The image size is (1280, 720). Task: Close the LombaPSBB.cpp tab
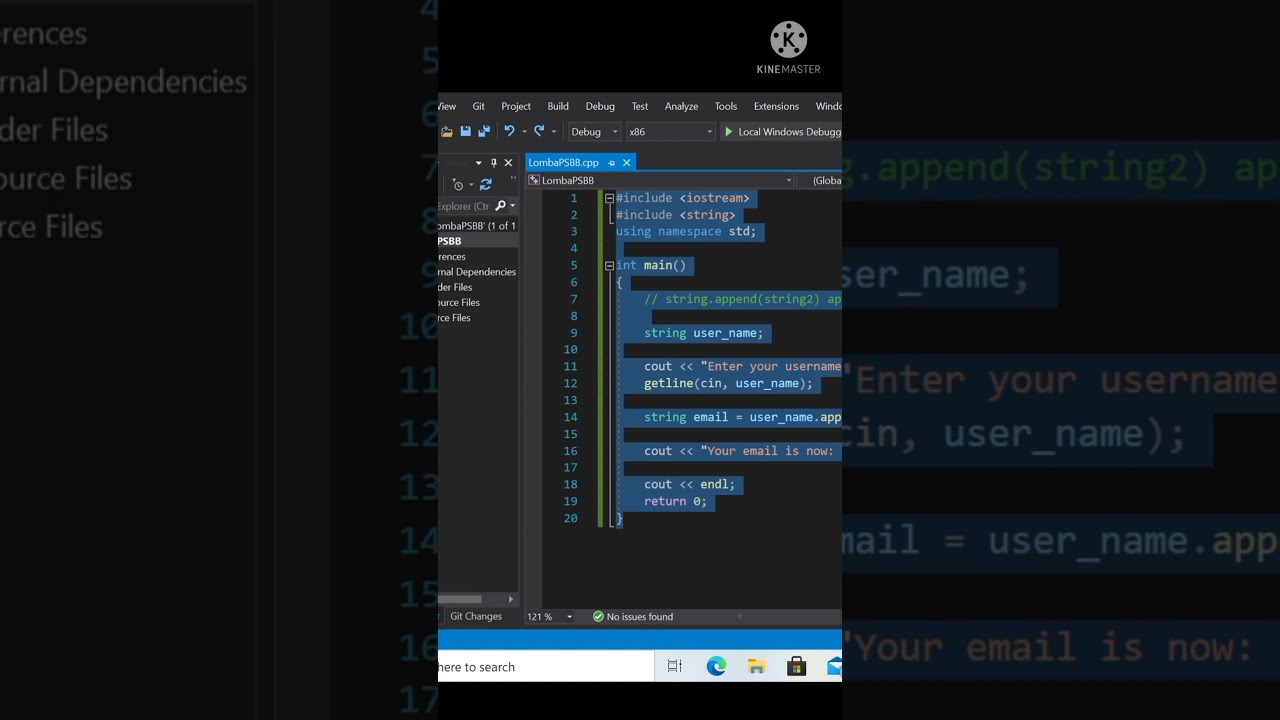tap(627, 162)
